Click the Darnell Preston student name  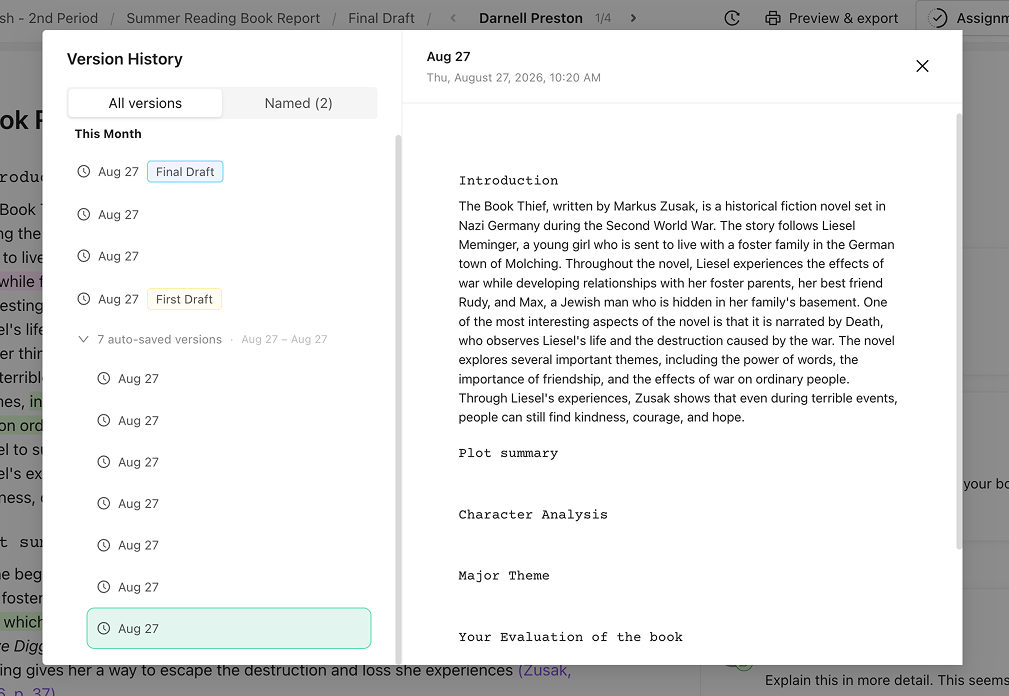(x=531, y=18)
